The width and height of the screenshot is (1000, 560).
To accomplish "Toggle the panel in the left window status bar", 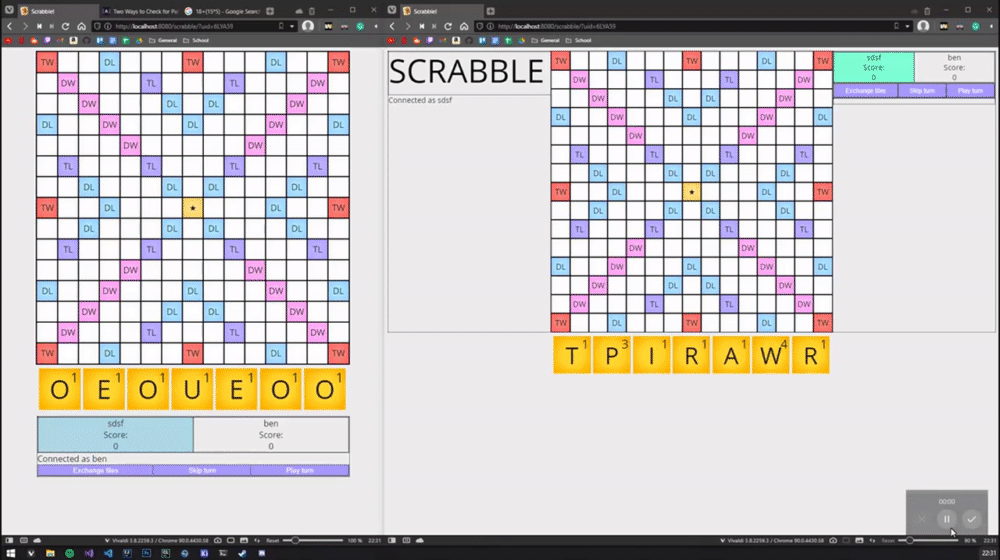I will [x=9, y=540].
